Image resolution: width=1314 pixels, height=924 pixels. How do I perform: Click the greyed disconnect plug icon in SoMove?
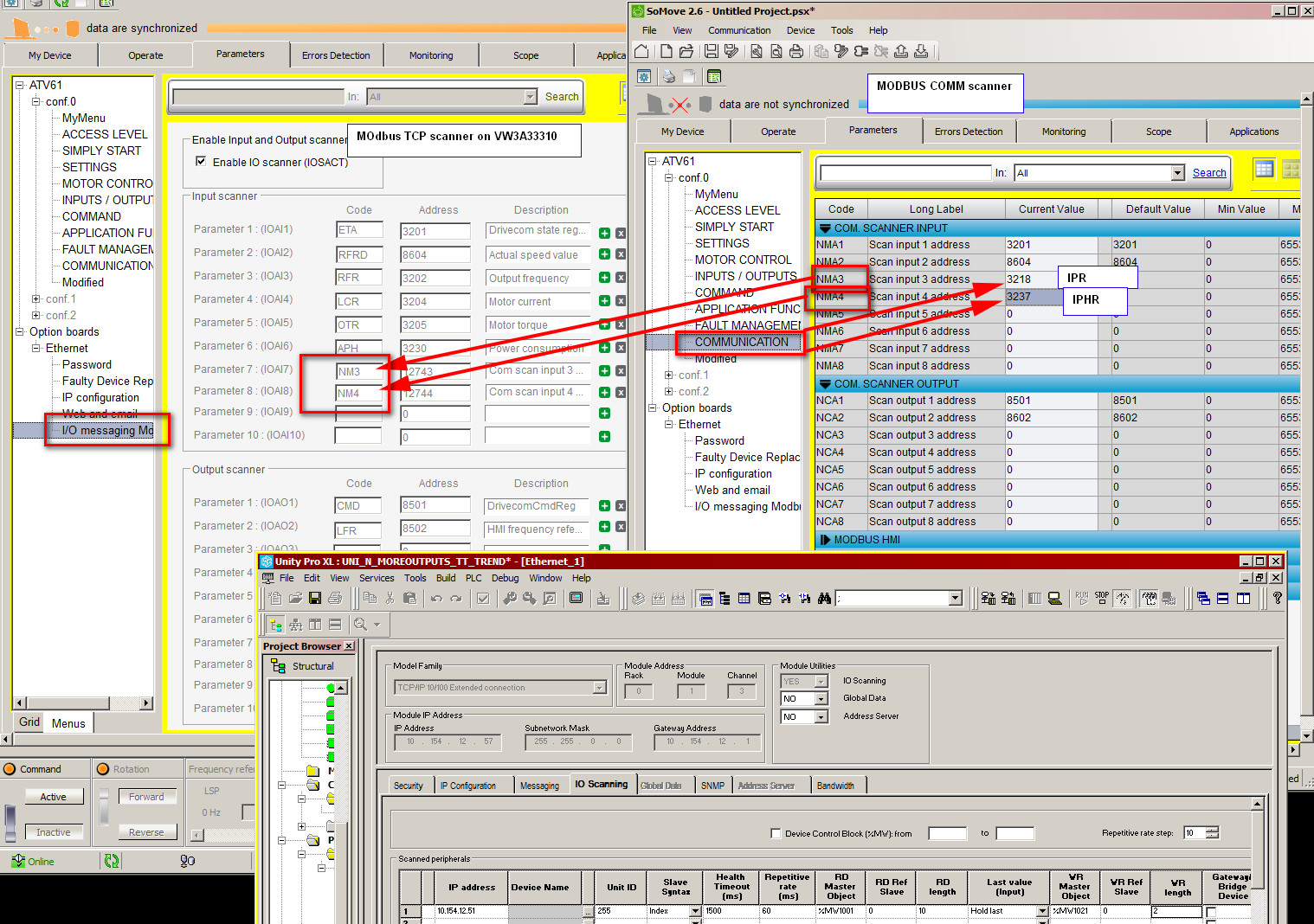click(x=881, y=51)
